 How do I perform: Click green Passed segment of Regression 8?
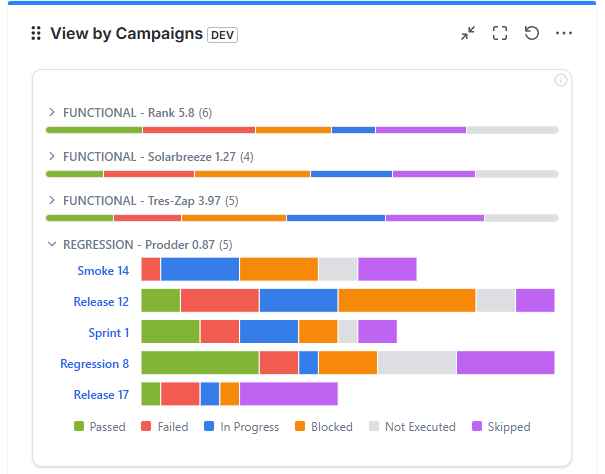[x=200, y=362]
